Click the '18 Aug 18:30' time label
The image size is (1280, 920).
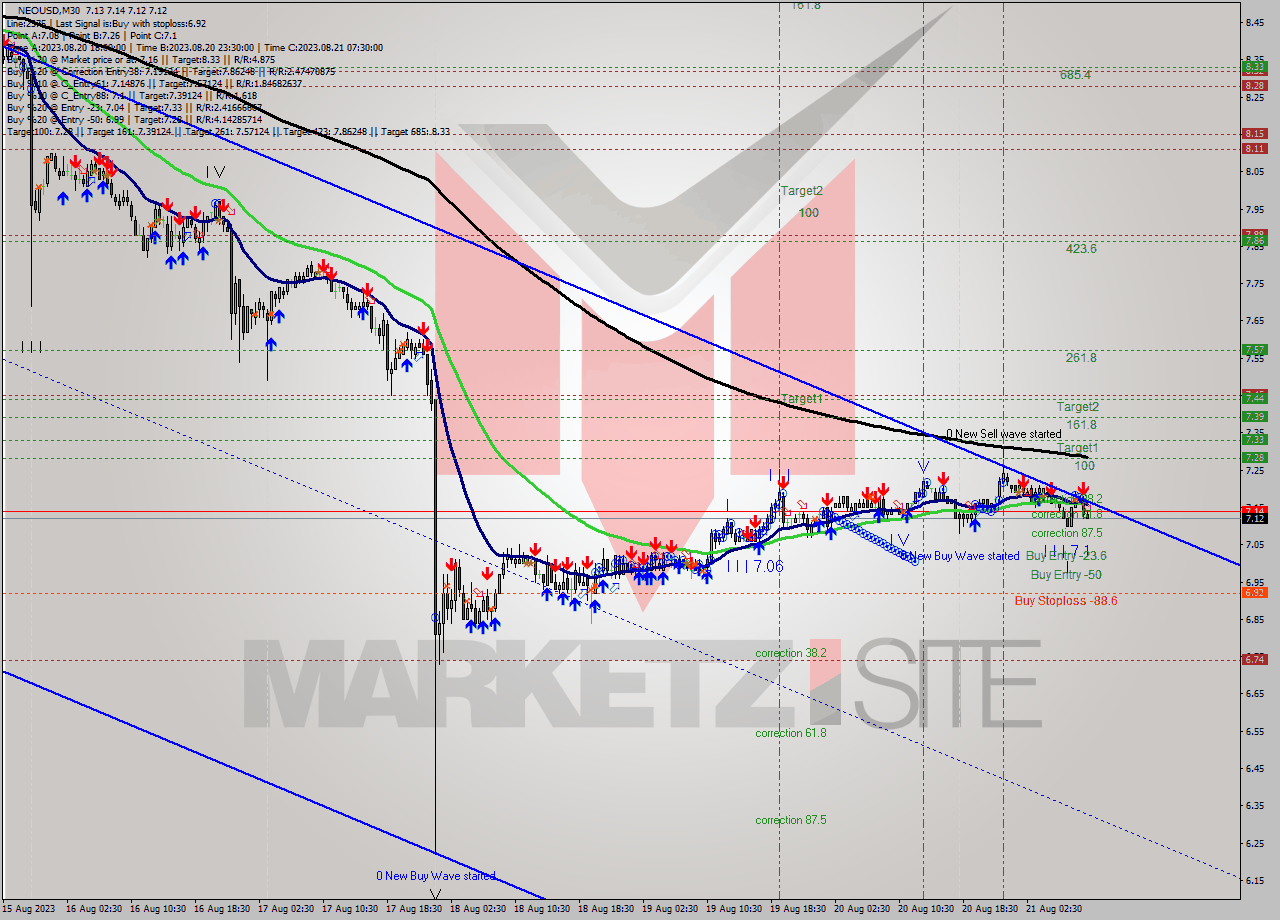coord(607,909)
